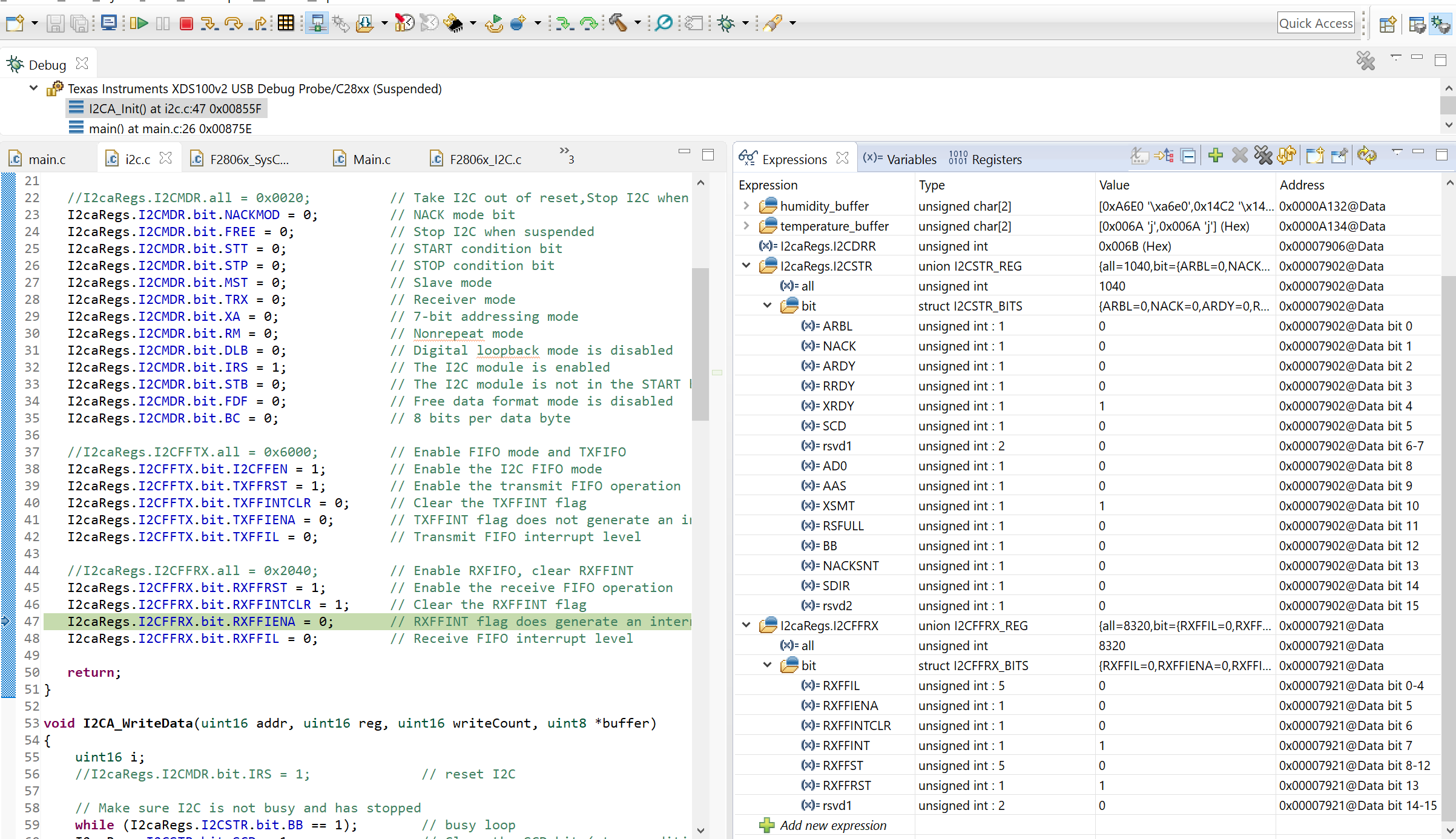Click the Add new expression link
The width and height of the screenshot is (1456, 839).
832,825
